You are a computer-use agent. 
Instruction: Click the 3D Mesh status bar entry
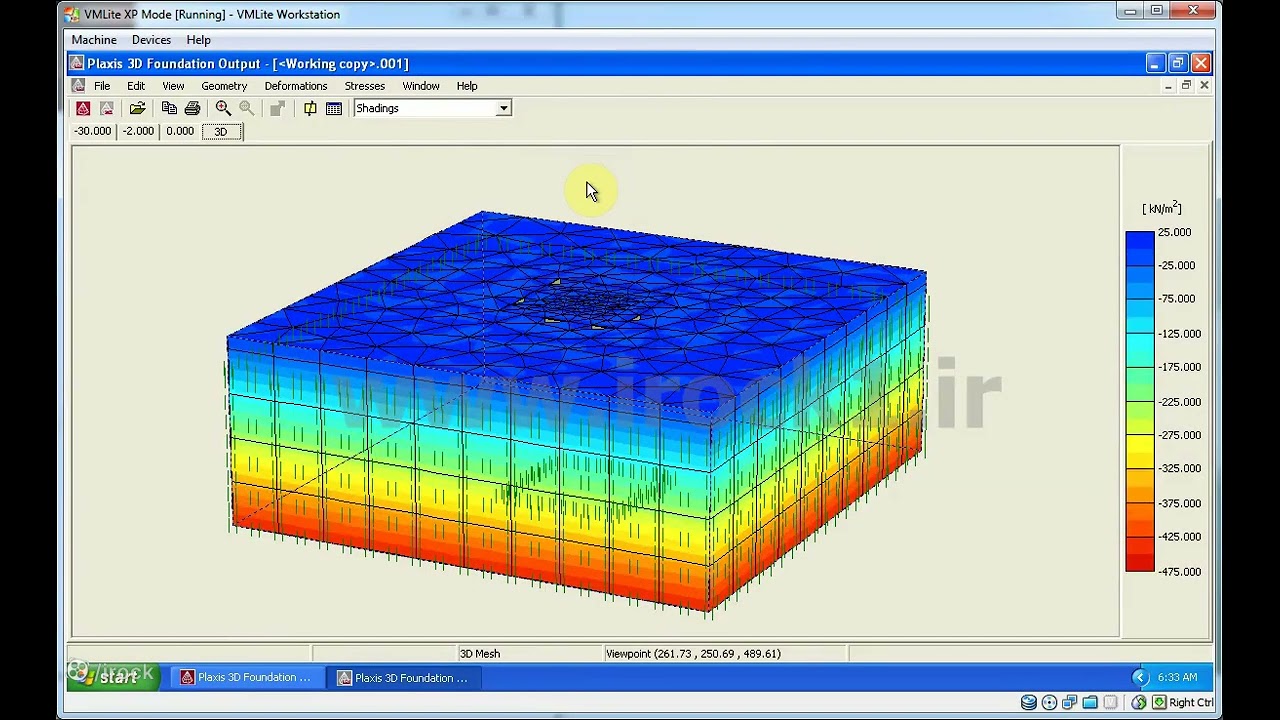pyautogui.click(x=480, y=654)
